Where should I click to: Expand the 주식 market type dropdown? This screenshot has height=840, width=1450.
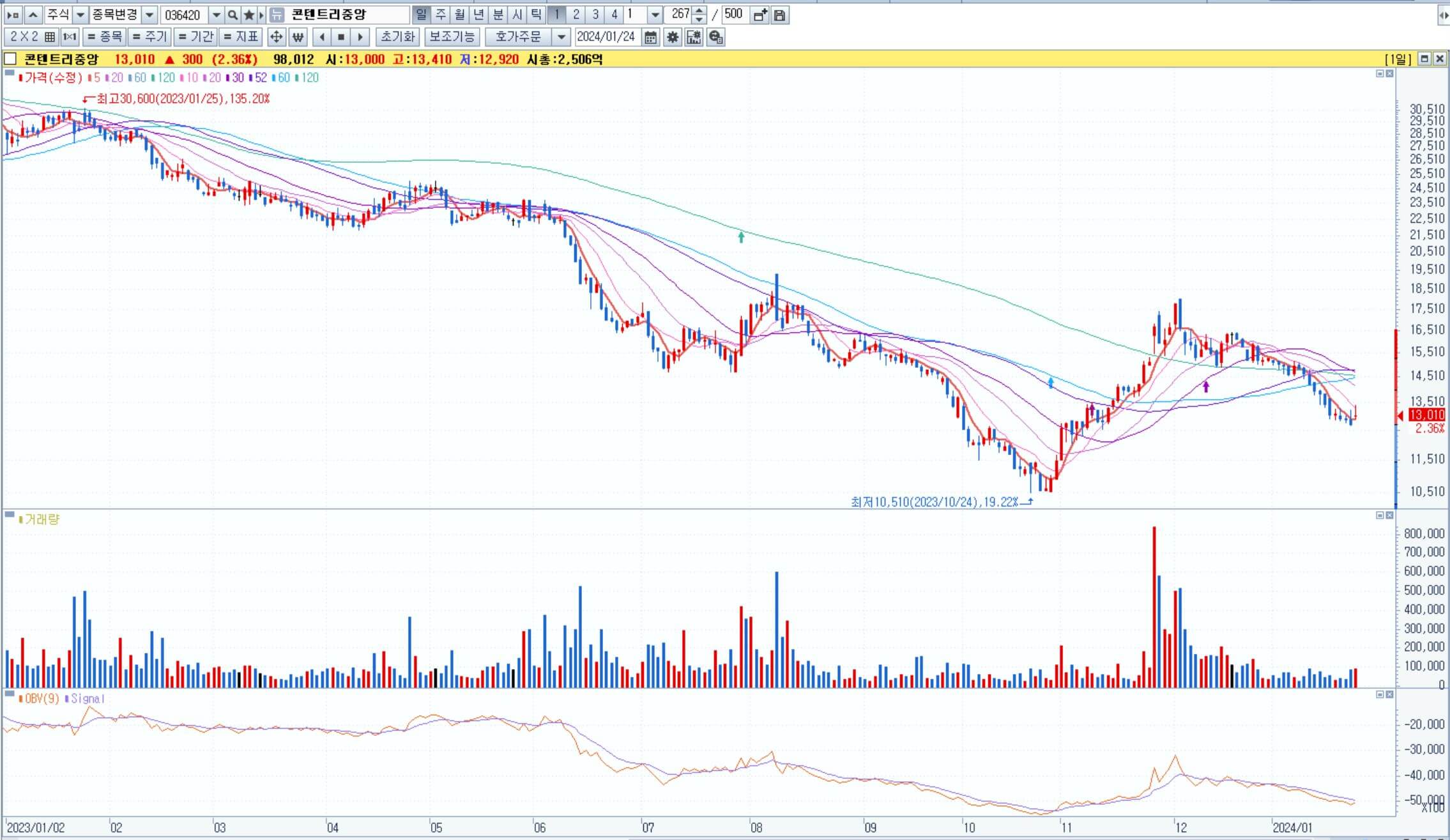click(80, 15)
